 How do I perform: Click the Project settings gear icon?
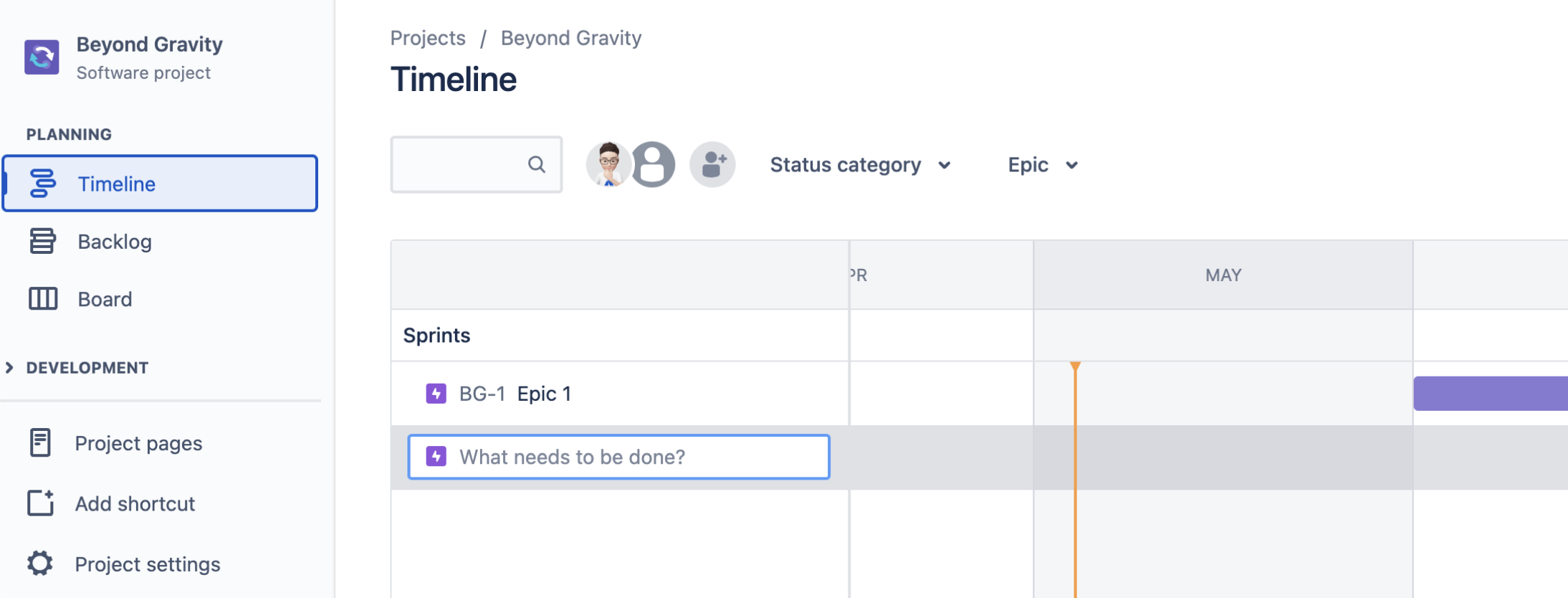point(40,564)
